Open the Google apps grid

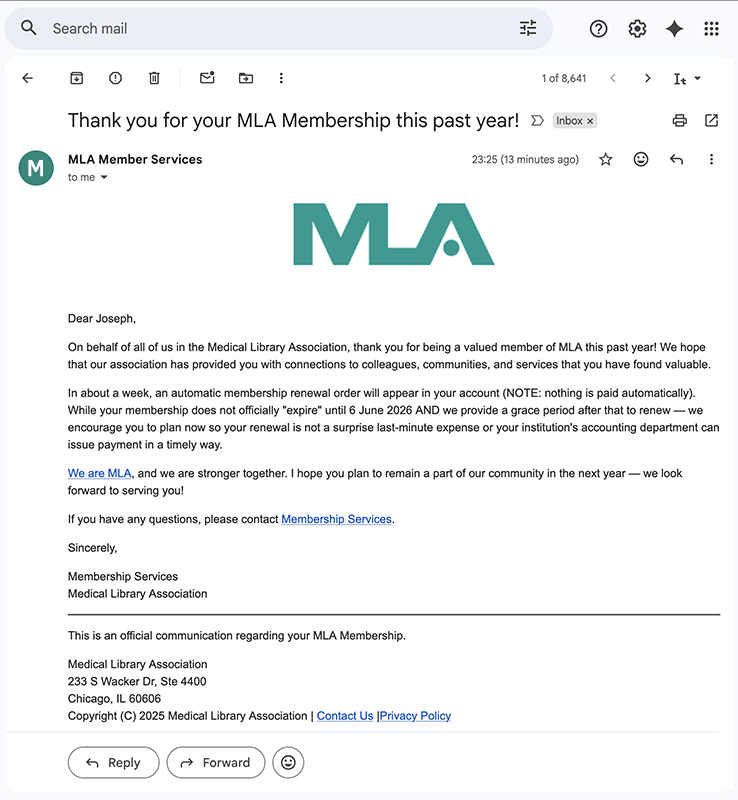pyautogui.click(x=711, y=29)
